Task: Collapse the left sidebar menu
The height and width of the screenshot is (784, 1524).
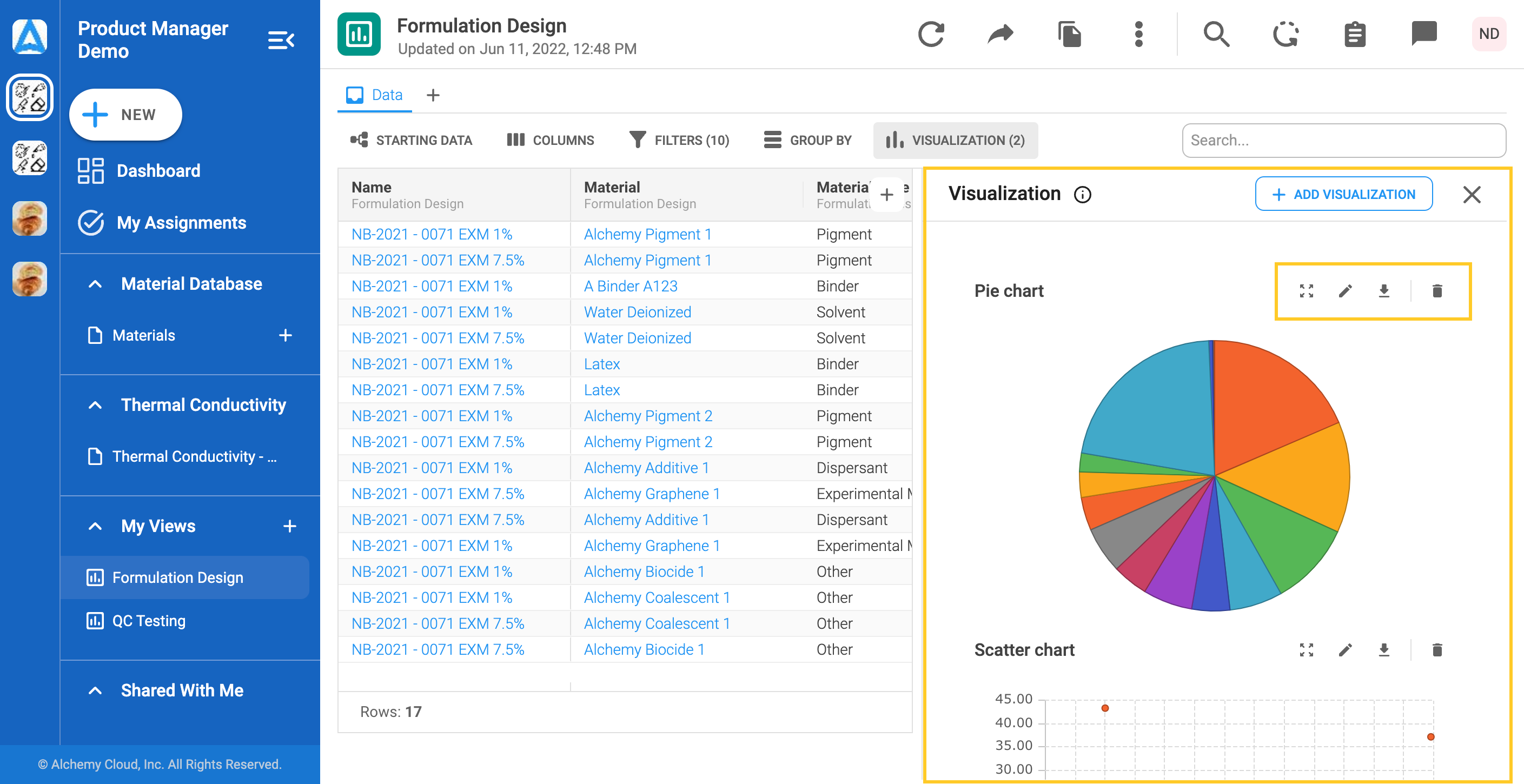Action: [281, 40]
